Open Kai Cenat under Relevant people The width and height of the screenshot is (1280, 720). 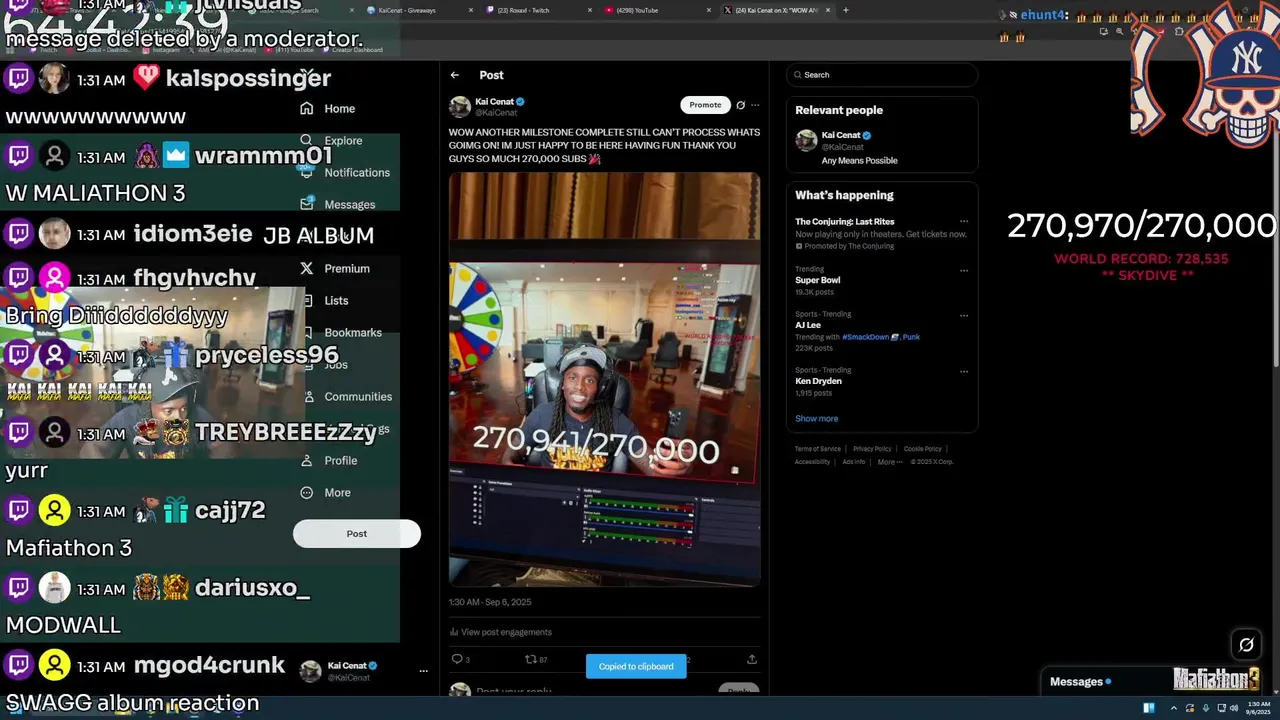(x=881, y=147)
